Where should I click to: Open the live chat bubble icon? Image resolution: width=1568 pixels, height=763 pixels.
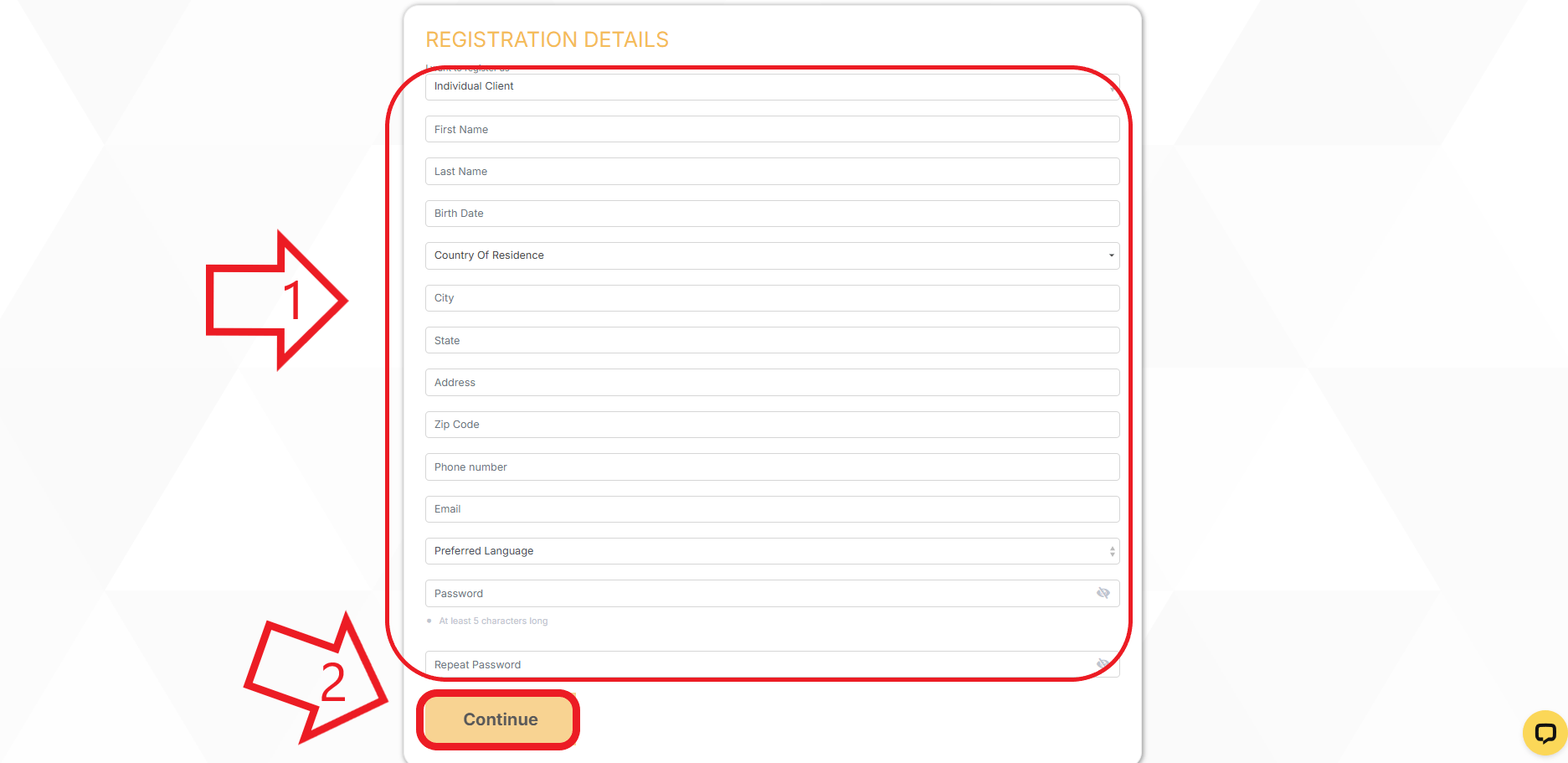[1545, 733]
